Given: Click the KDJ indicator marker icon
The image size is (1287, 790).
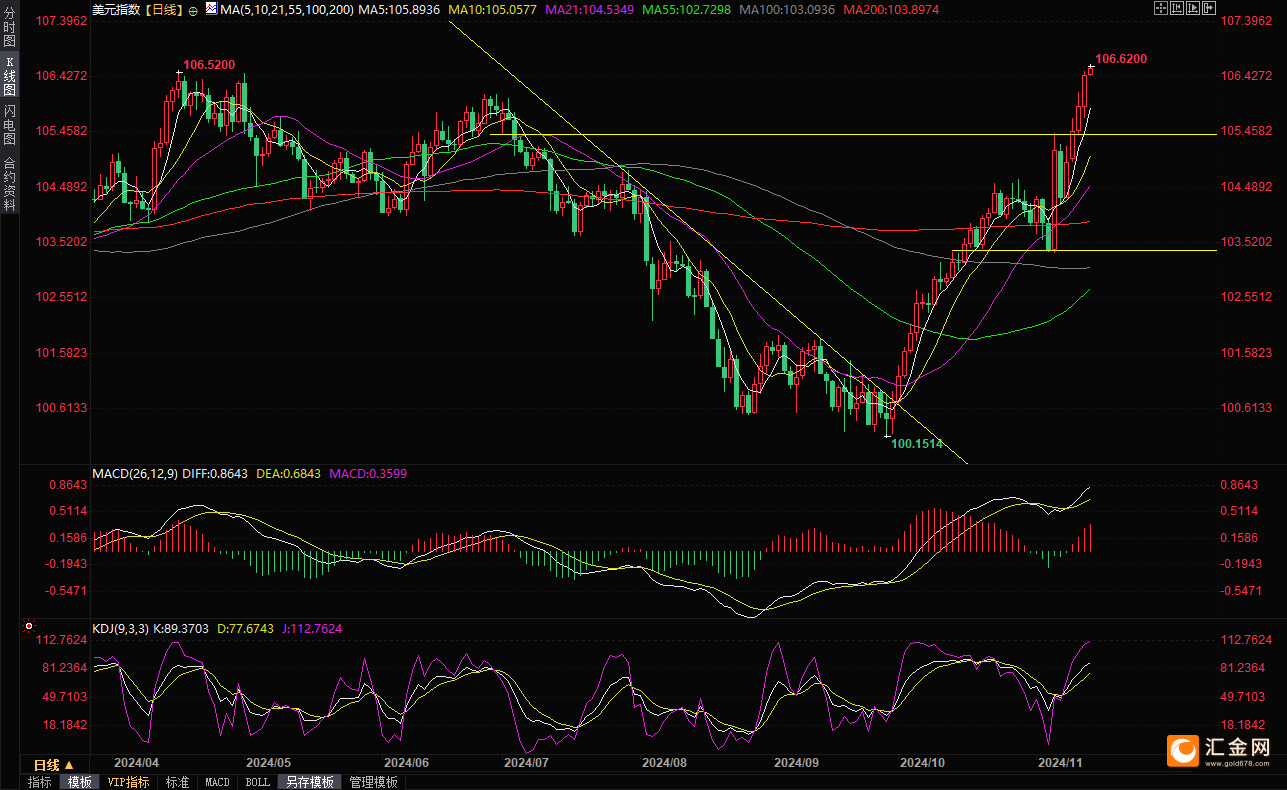Looking at the screenshot, I should (27, 627).
